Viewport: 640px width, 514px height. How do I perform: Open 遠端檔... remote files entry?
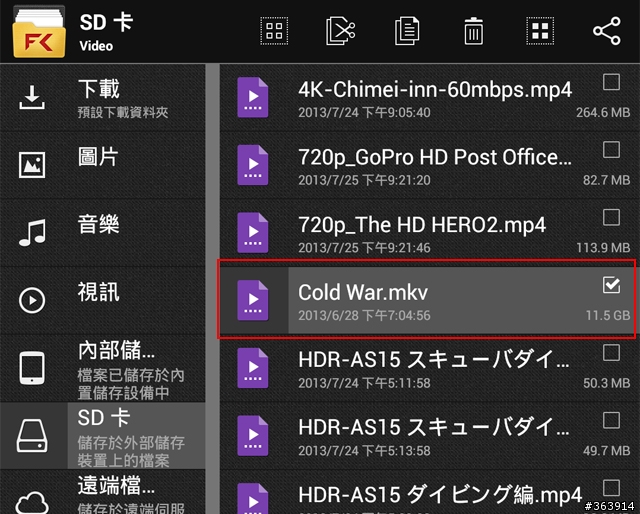102,492
